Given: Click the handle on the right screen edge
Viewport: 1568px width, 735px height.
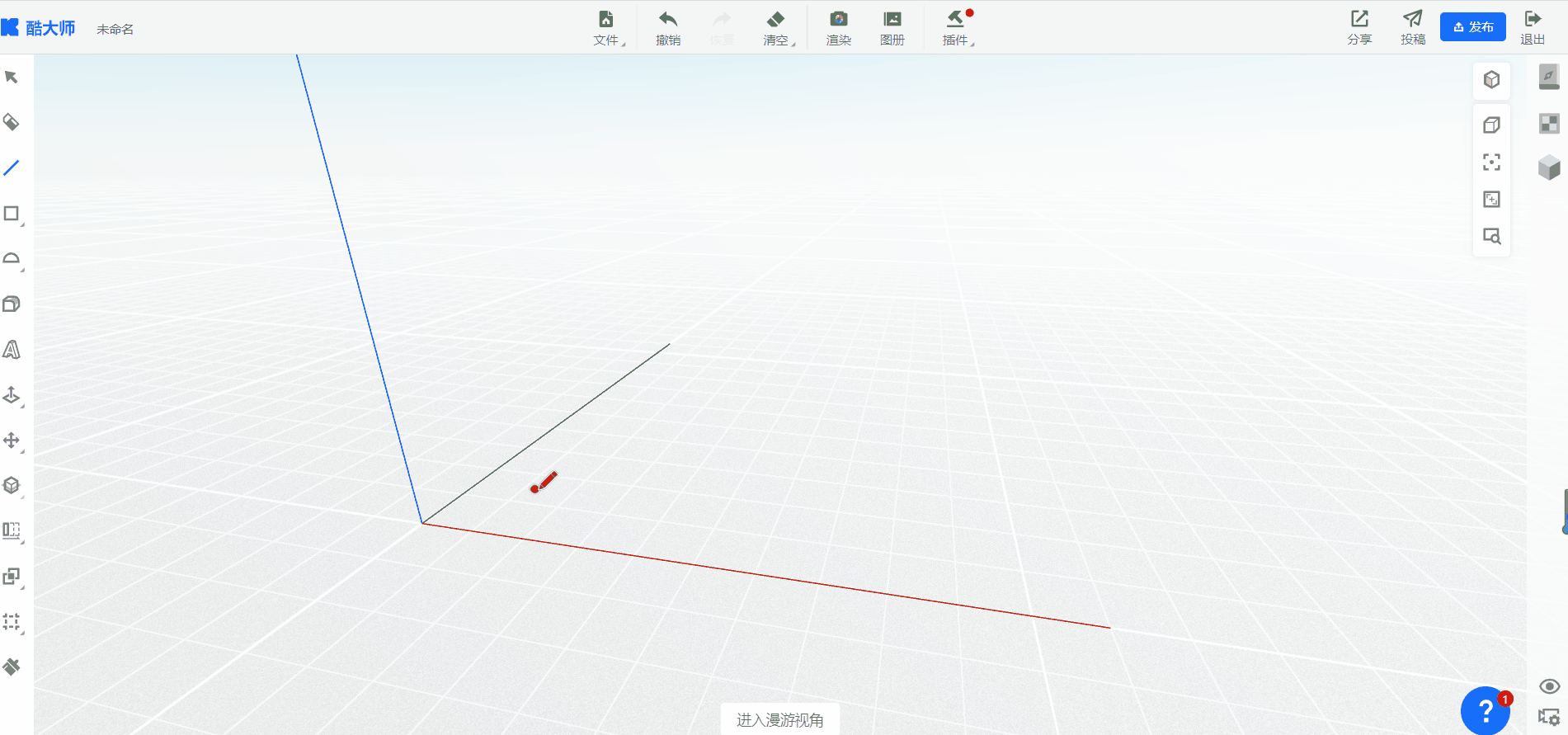Looking at the screenshot, I should [x=1565, y=511].
